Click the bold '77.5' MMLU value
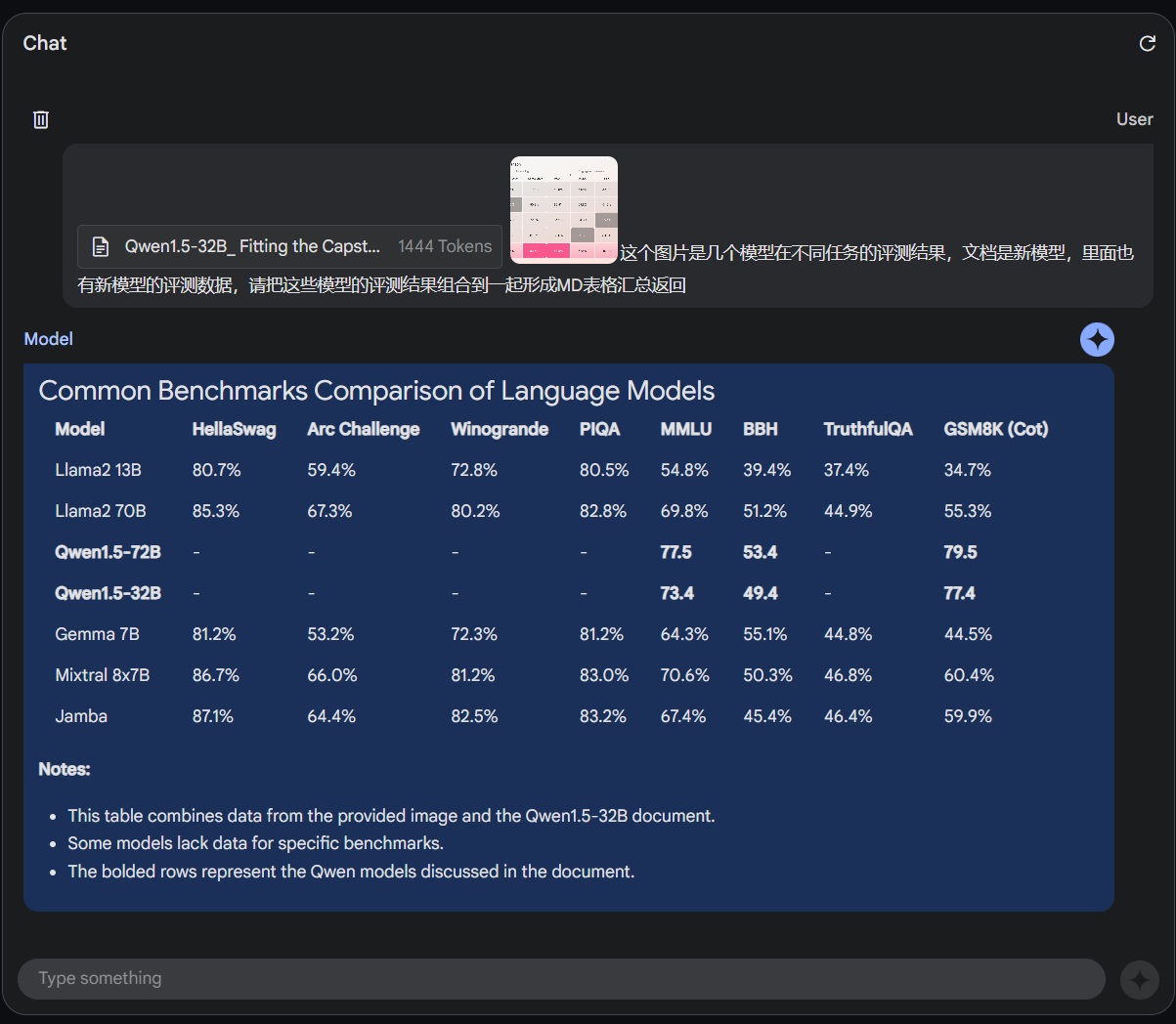Screen dimensions: 1176x1024 pyautogui.click(x=676, y=552)
